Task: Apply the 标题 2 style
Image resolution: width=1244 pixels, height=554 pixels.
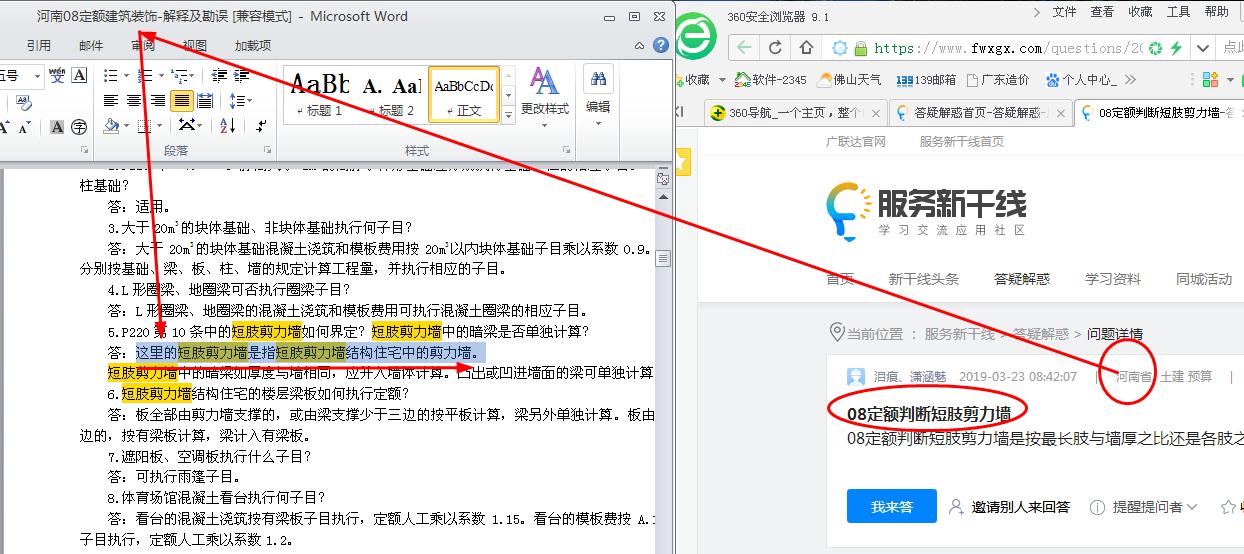Action: click(x=391, y=95)
